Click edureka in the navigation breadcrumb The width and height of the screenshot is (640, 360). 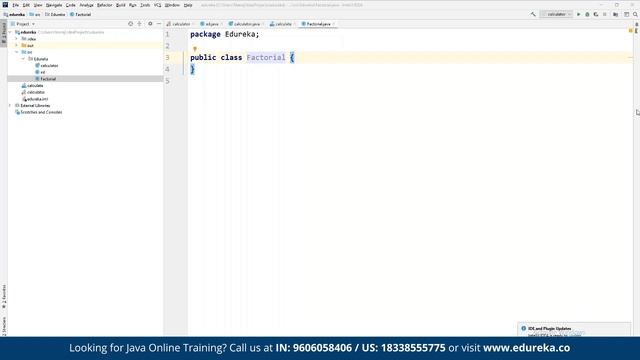pos(14,14)
